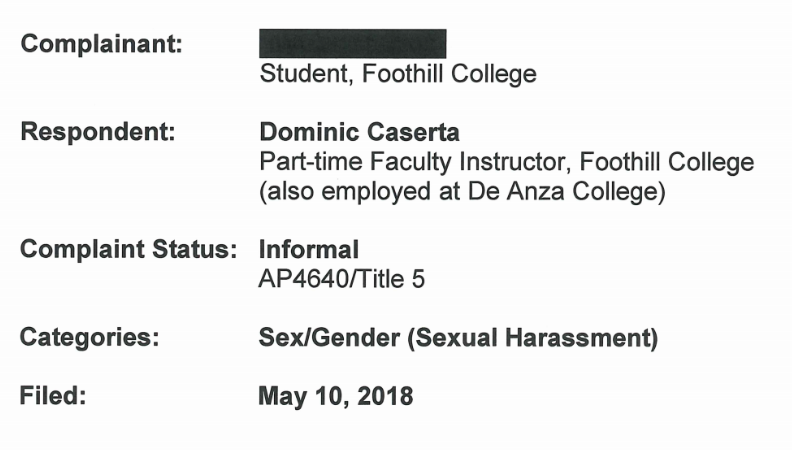Click the Filed: label
Screen dimensions: 792x450
click(53, 395)
